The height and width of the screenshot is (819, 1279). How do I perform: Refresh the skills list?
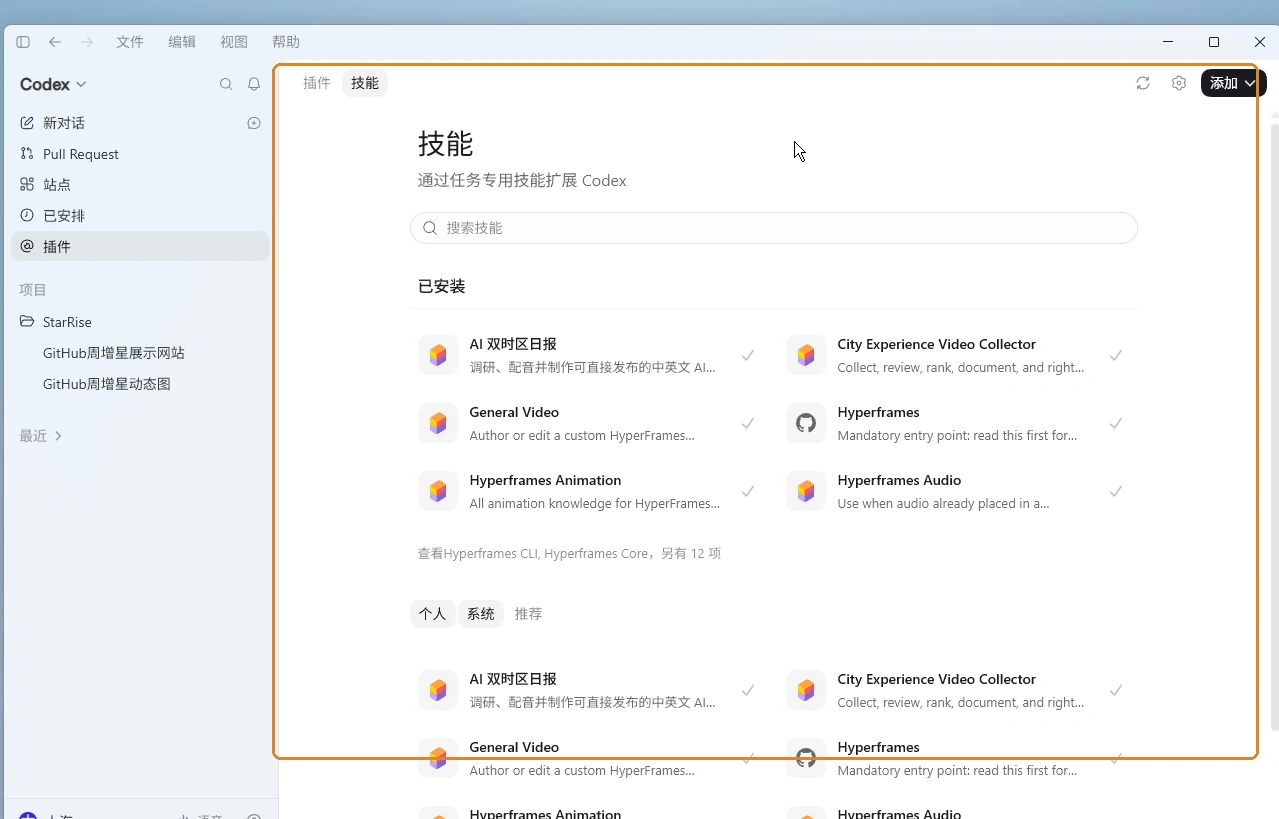(1143, 83)
